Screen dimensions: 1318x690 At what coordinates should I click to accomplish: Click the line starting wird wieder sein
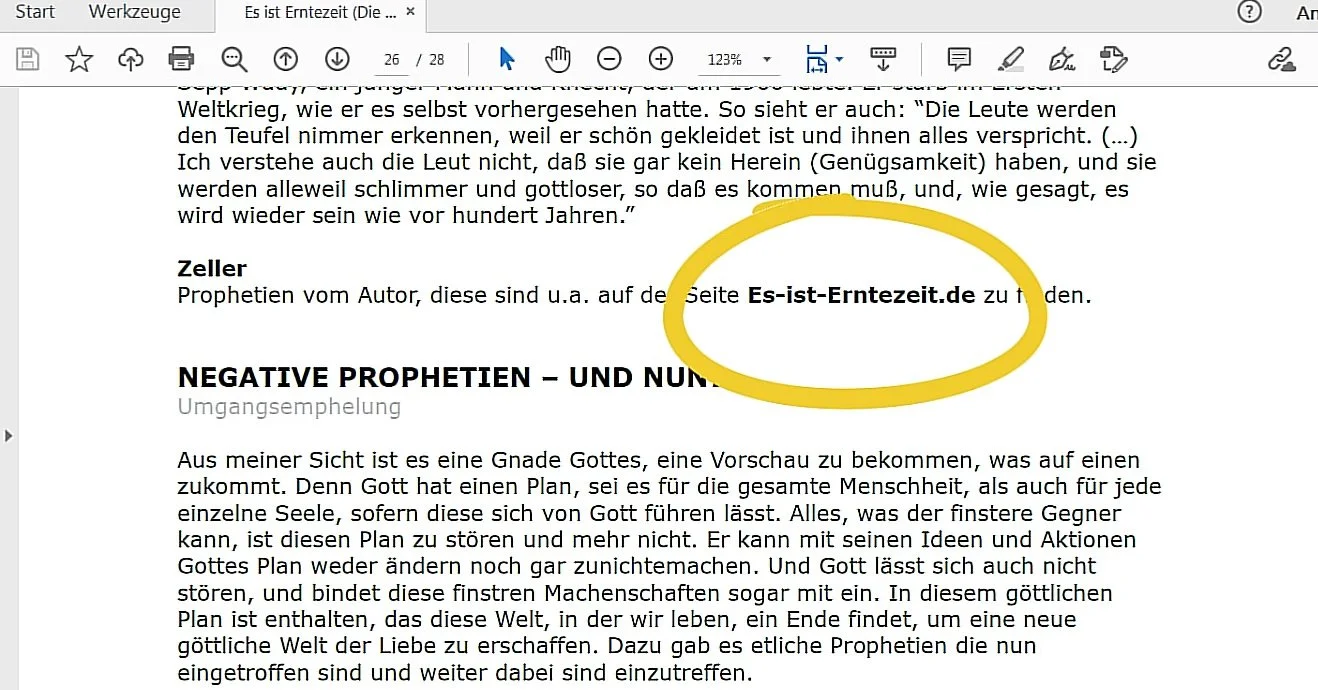point(407,215)
